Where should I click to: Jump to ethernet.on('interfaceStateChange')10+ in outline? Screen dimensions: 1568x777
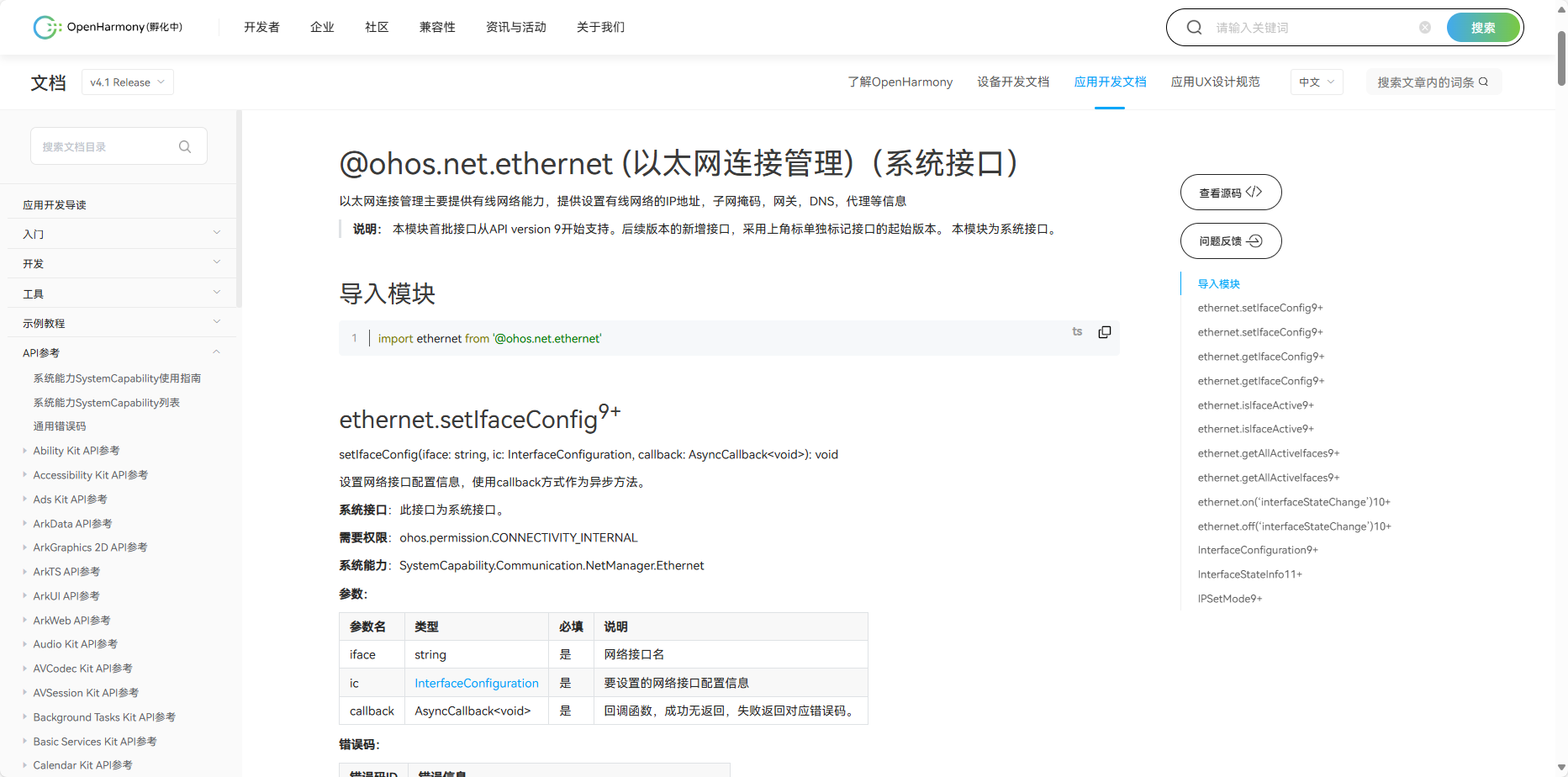[1294, 502]
